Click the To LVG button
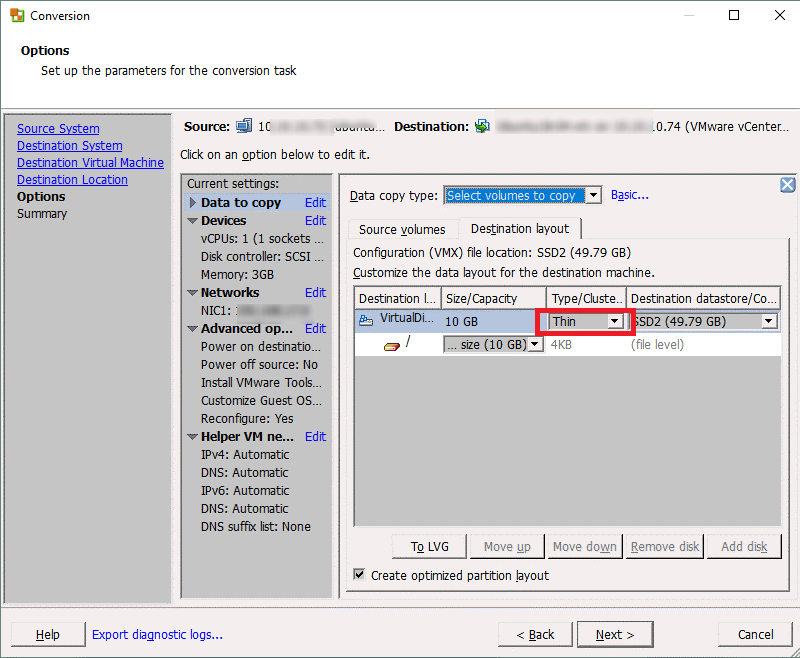Screen dimensions: 800x658 click(430, 547)
